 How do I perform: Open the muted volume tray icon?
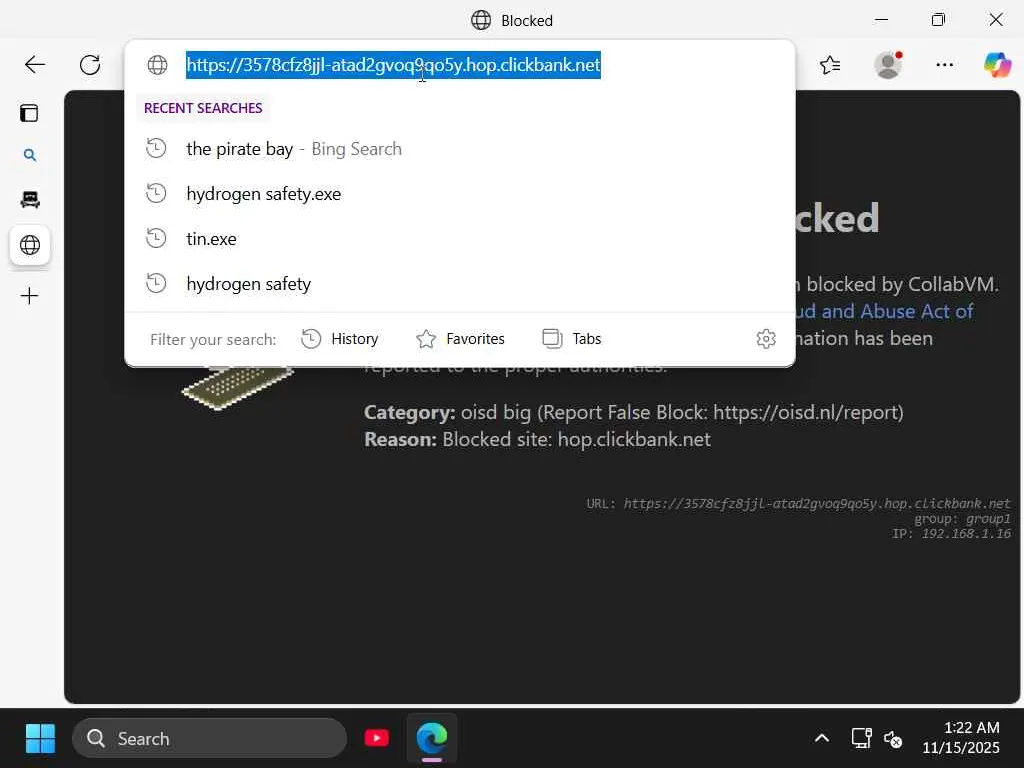893,739
